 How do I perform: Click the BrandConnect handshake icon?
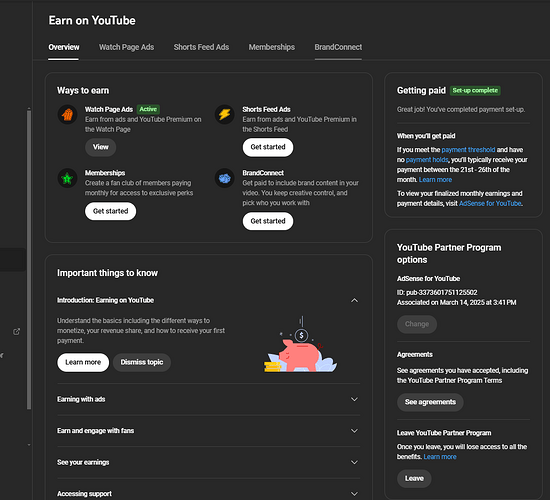(224, 178)
